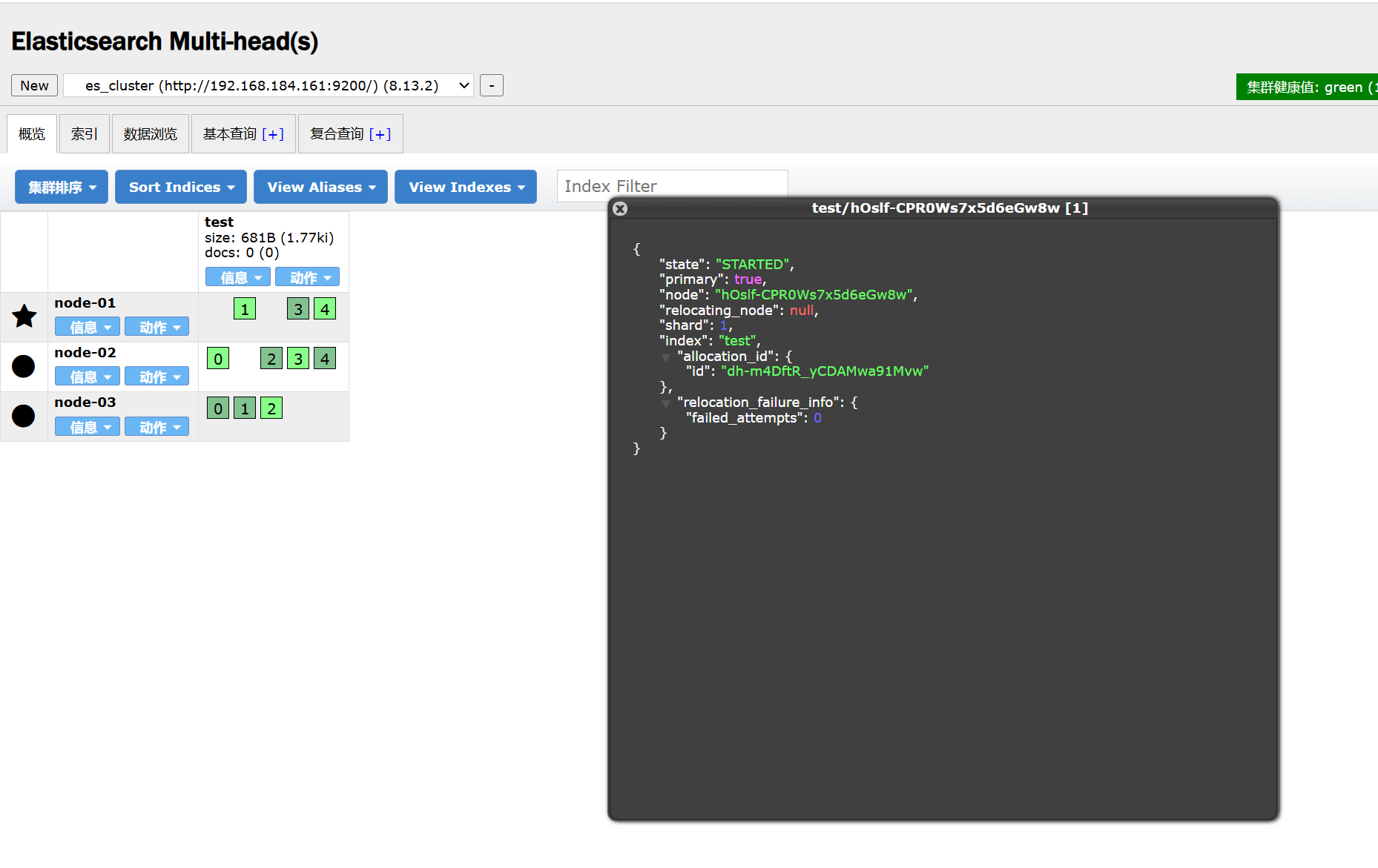Click the test index name header
Screen dimensions: 1378x868
point(219,222)
